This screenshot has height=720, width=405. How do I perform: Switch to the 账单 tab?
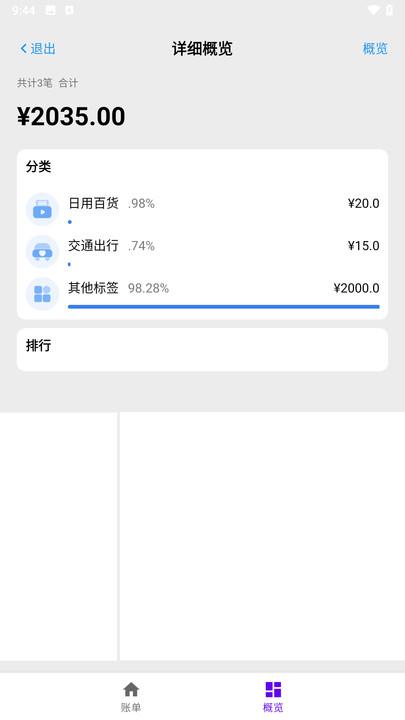click(x=131, y=696)
